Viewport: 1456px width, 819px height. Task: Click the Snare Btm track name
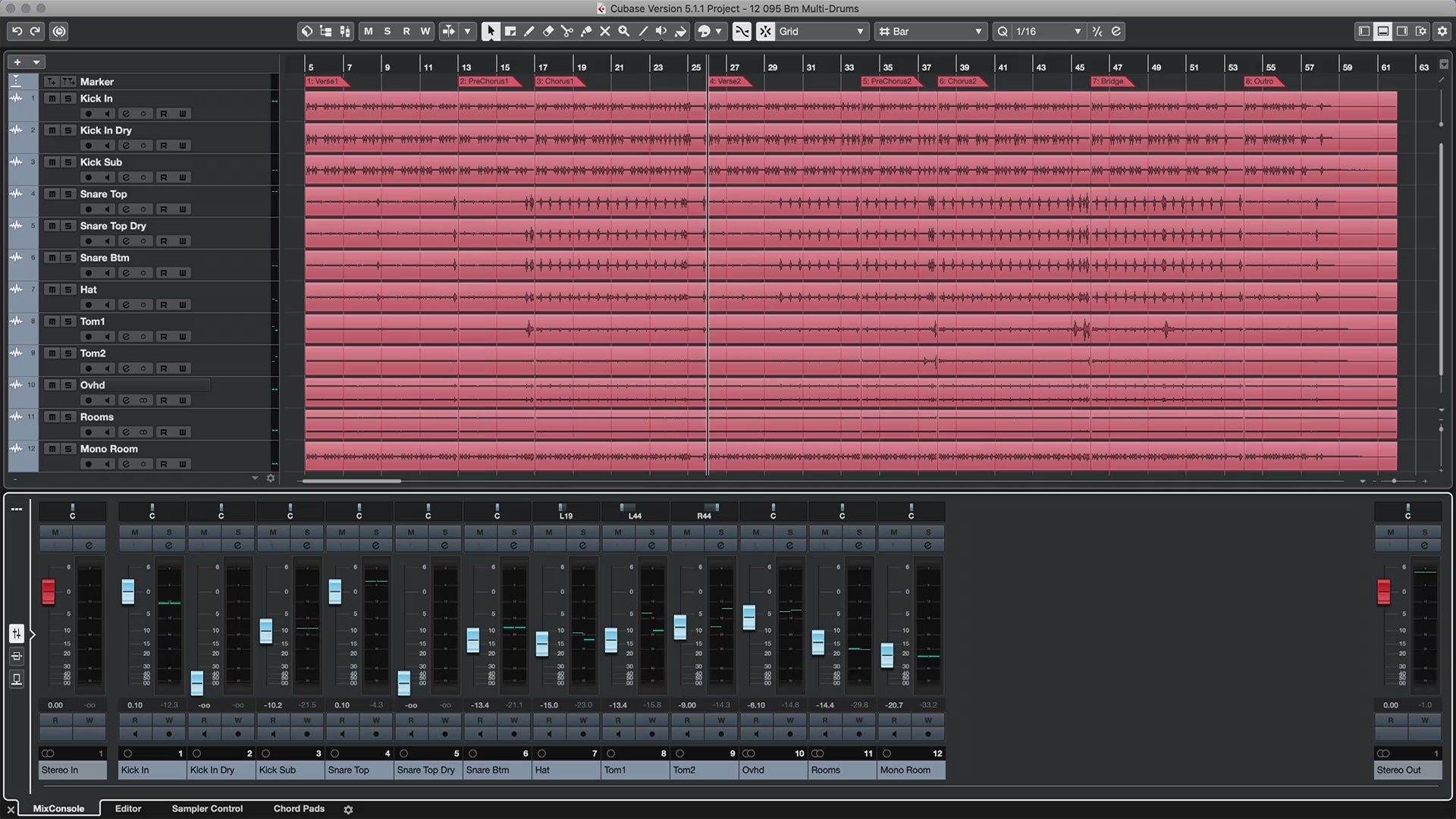coord(105,258)
